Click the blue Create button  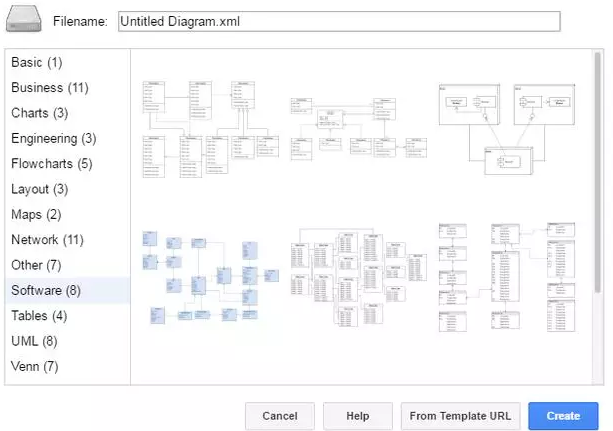(x=563, y=416)
